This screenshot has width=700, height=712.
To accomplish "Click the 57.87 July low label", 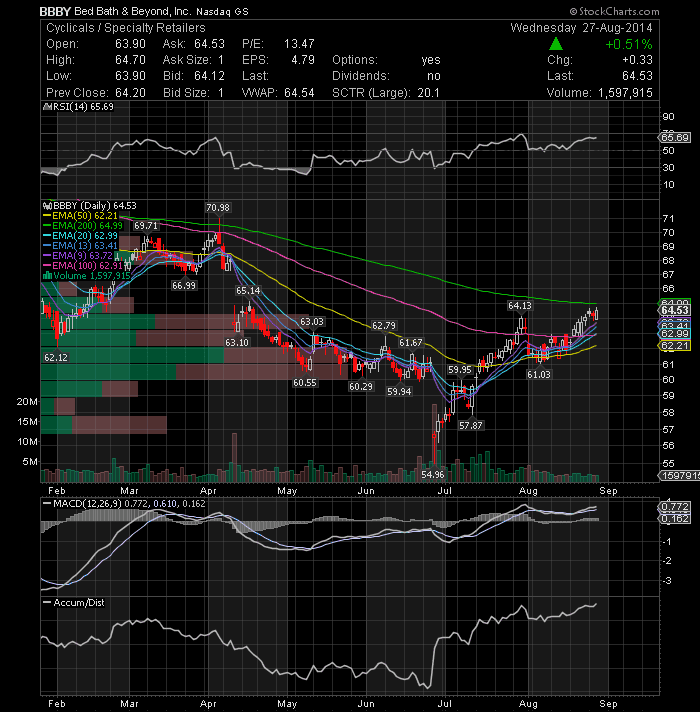I will [471, 425].
